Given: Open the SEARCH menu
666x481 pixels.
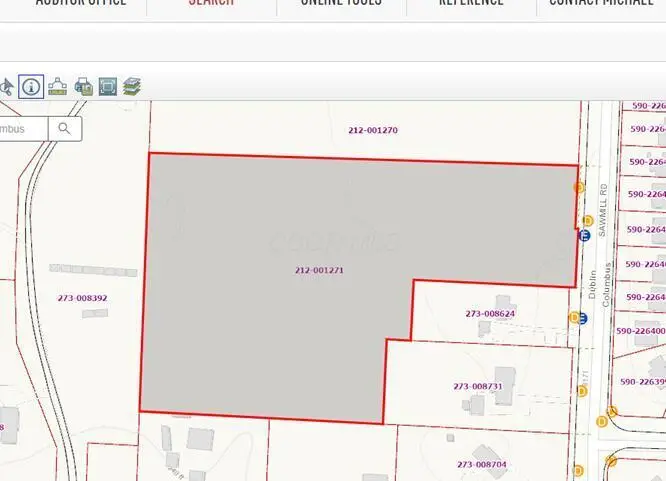Looking at the screenshot, I should pos(211,2).
